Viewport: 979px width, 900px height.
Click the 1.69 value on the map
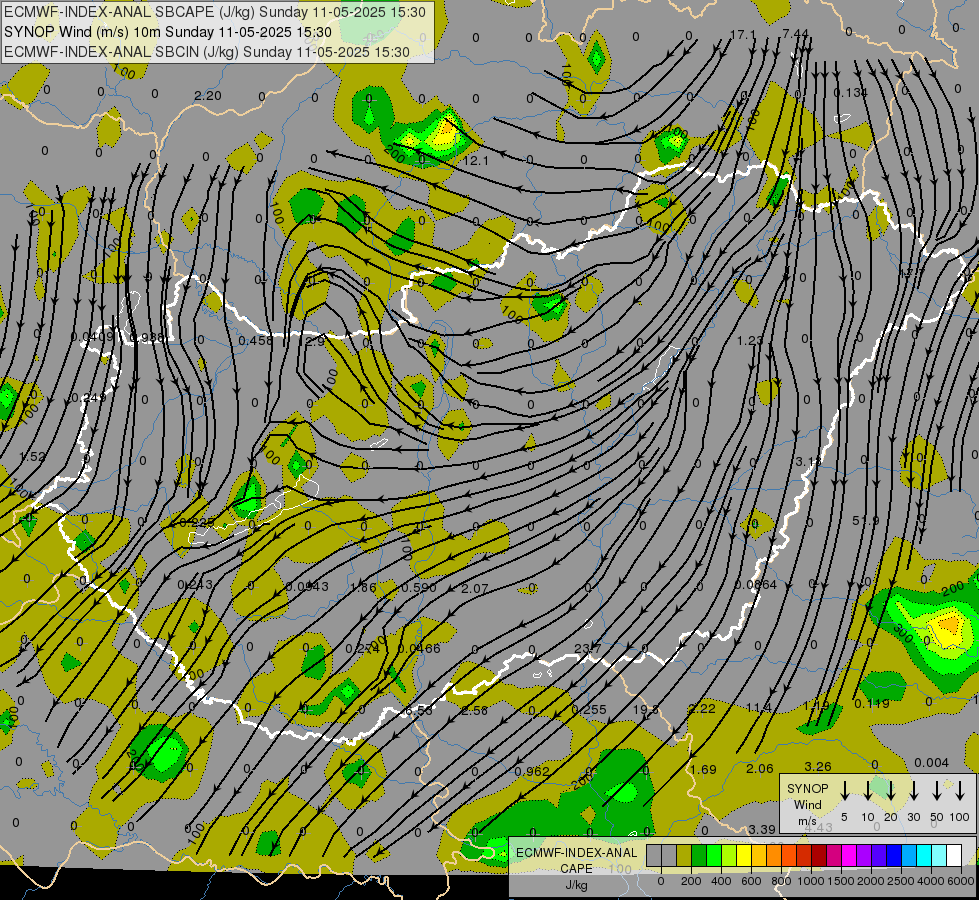click(x=703, y=769)
